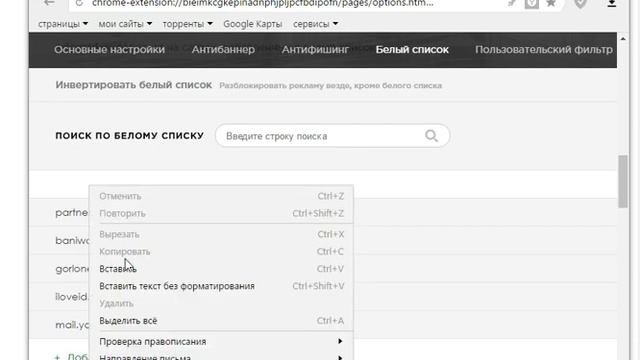Screen dimensions: 640x360
Task: Click the browser address bar URL
Action: point(263,3)
